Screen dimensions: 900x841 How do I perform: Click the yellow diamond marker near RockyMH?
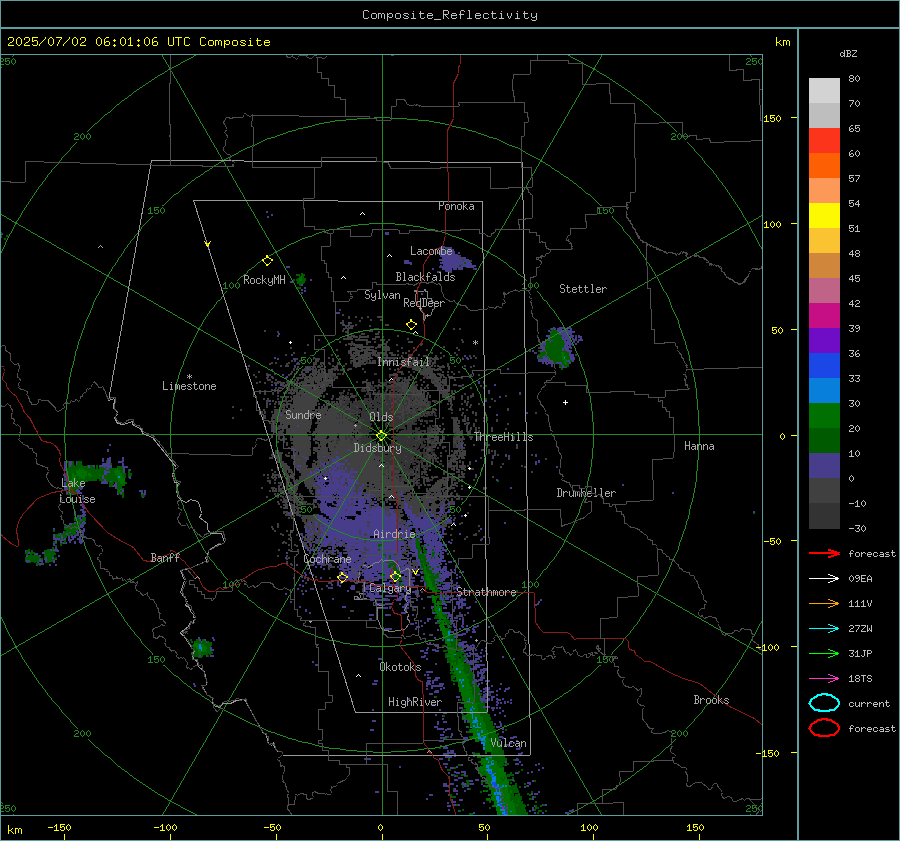pos(267,261)
